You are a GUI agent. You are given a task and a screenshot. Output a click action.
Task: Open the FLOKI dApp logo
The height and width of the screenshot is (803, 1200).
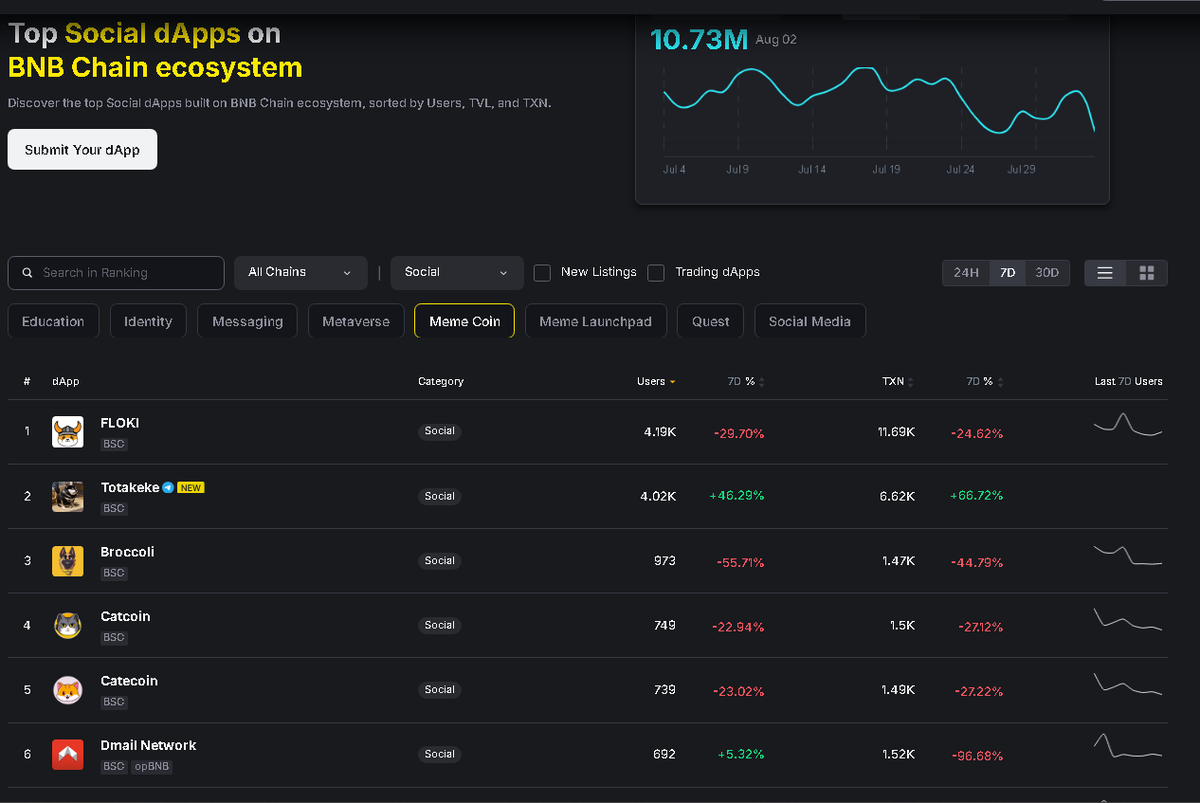[x=68, y=432]
